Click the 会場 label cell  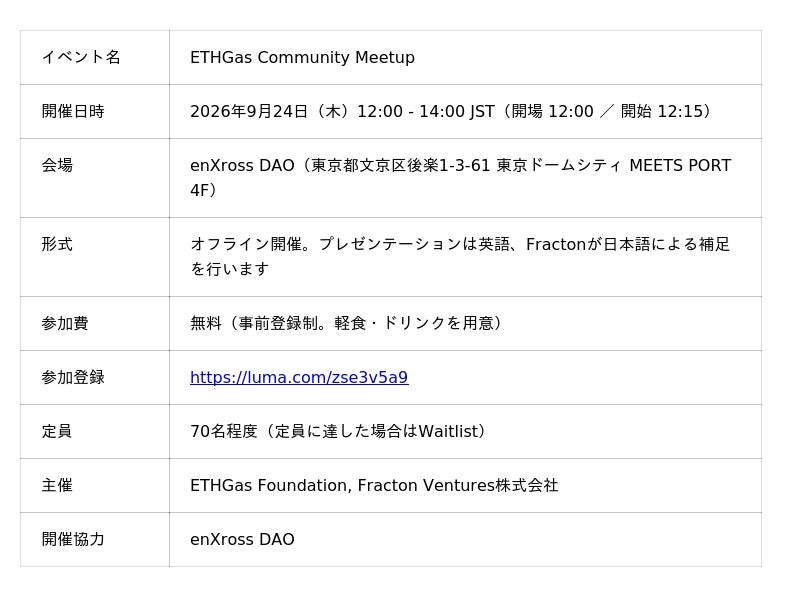(95, 178)
